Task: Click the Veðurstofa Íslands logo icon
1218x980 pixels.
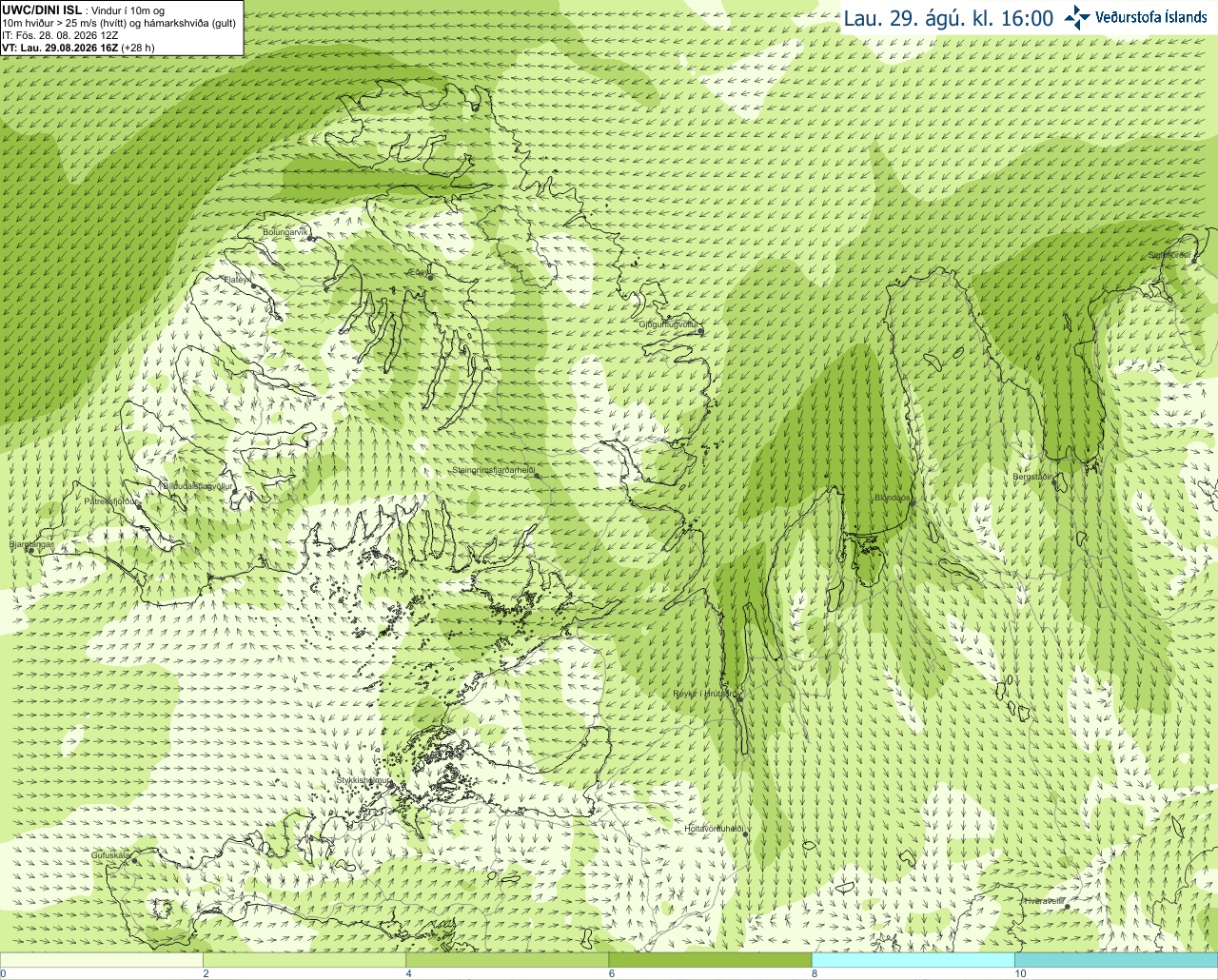Action: pyautogui.click(x=1077, y=17)
